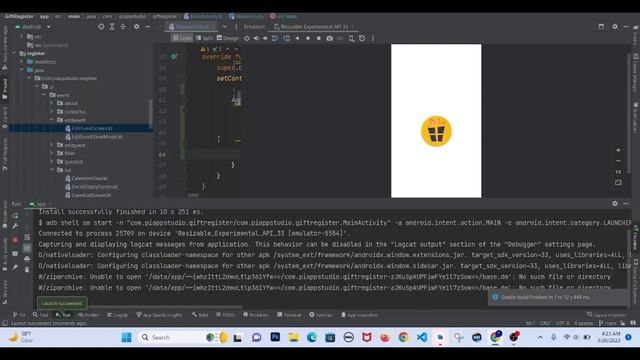Rotate emulator right icon
This screenshot has width=640, height=360.
click(287, 38)
